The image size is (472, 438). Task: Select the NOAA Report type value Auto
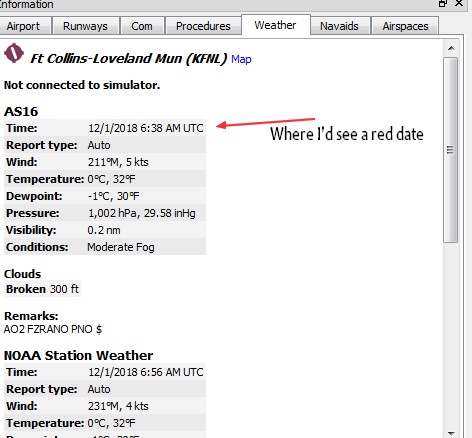coord(99,389)
